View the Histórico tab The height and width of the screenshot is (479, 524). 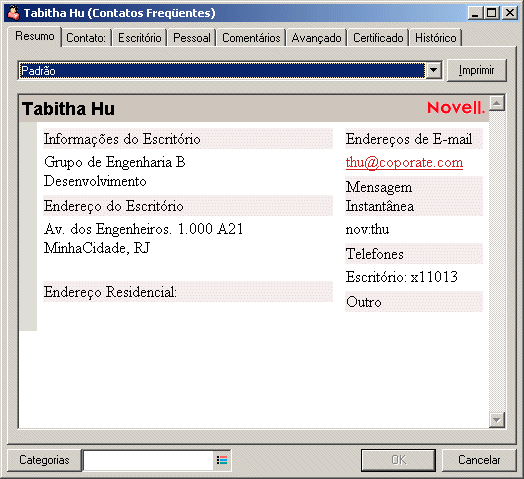pyautogui.click(x=436, y=38)
